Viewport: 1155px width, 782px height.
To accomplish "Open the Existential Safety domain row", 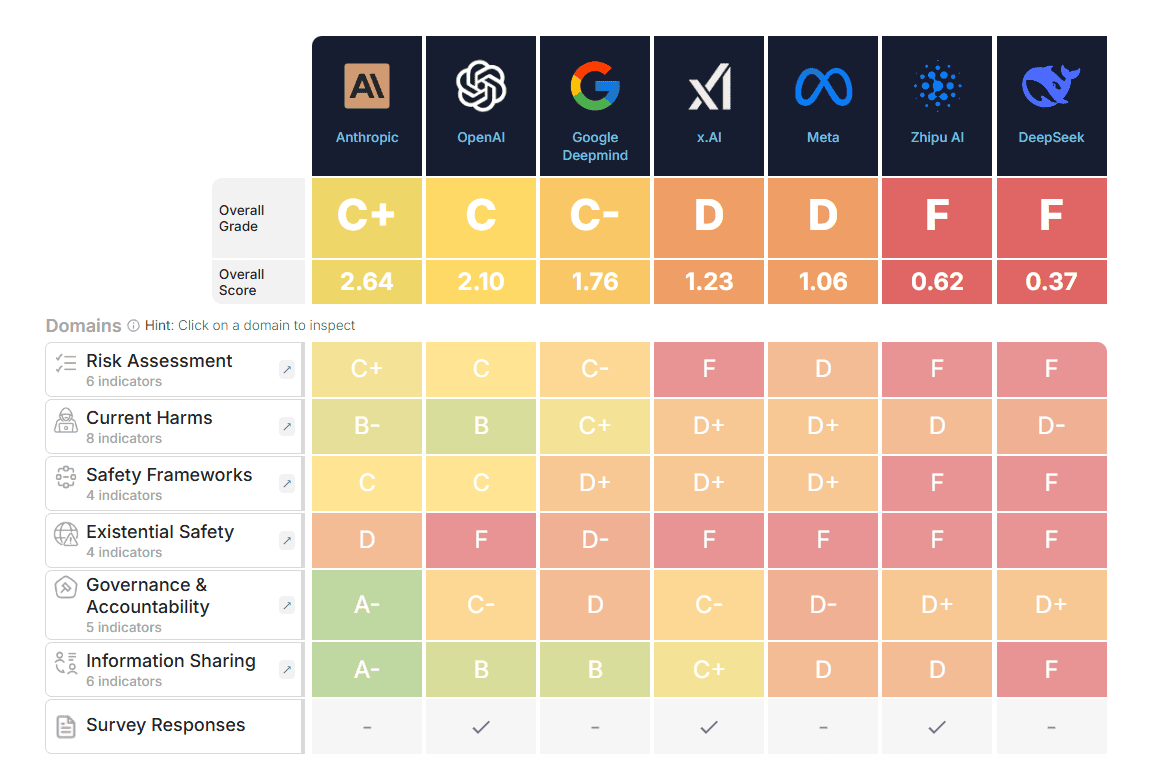I will [175, 540].
